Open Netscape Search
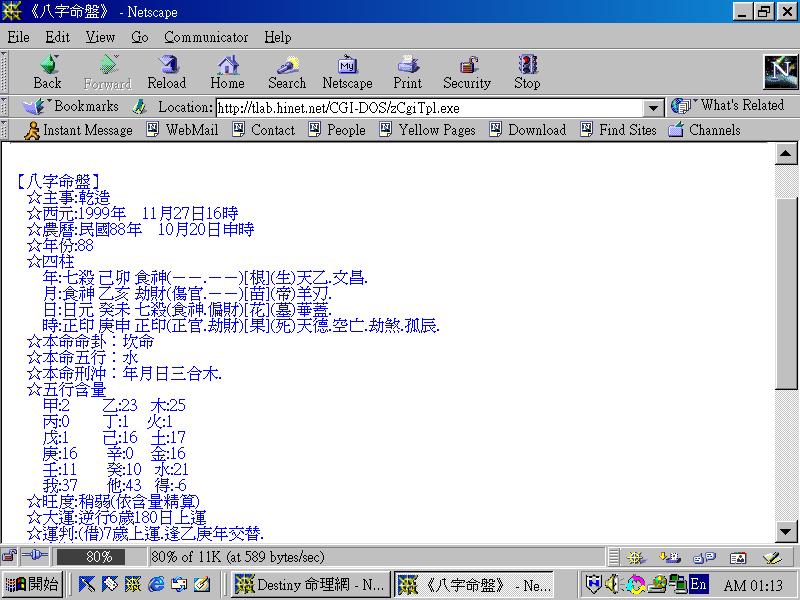The width and height of the screenshot is (800, 600). (287, 70)
